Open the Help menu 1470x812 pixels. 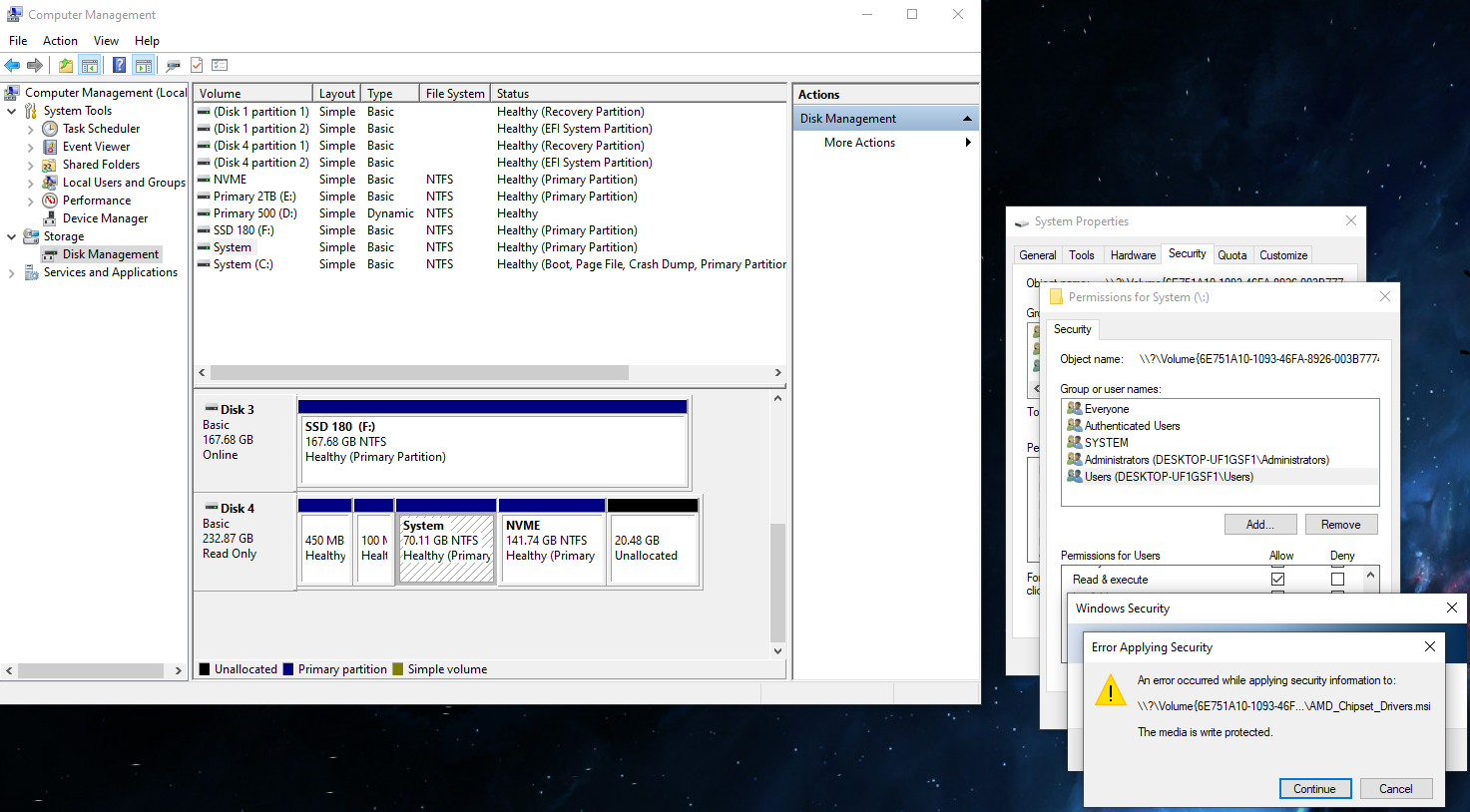(147, 41)
